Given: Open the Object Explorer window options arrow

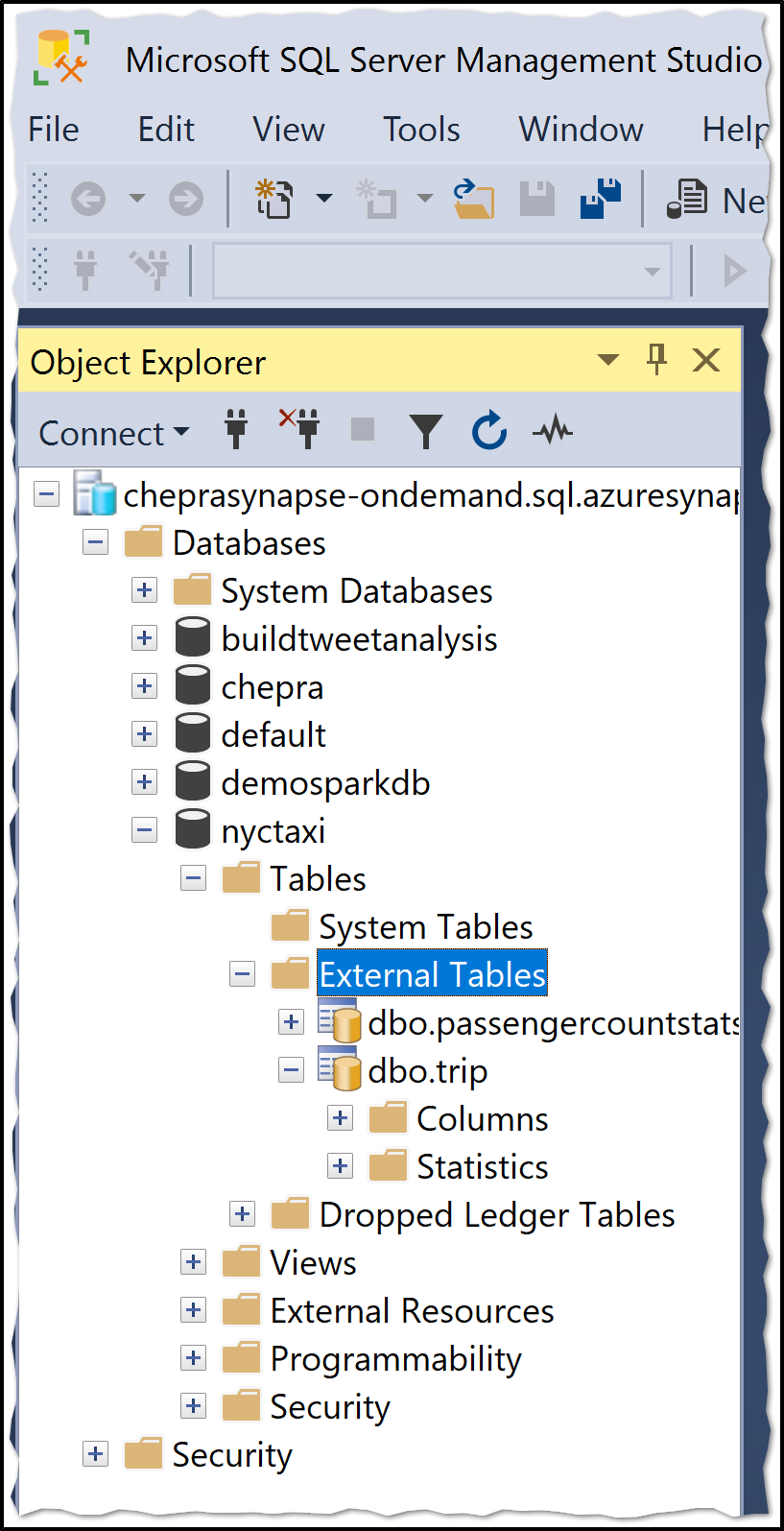Looking at the screenshot, I should 607,360.
